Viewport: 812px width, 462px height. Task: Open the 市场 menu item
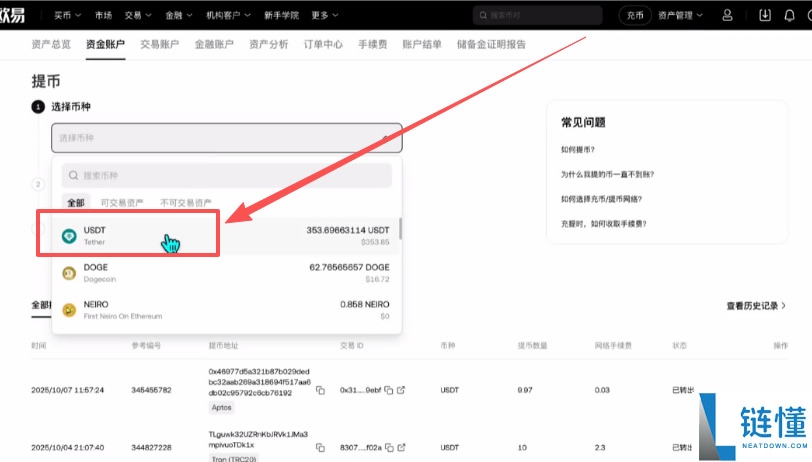coord(104,16)
